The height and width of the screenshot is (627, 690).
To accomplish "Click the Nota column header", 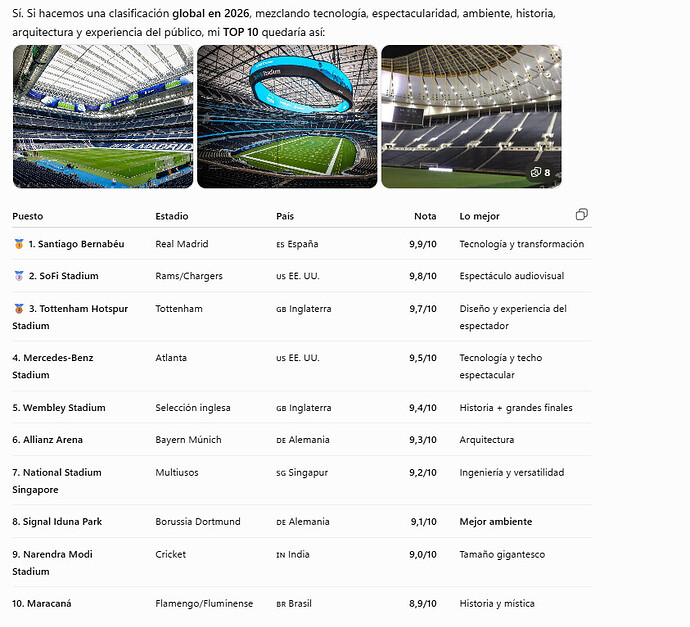I will (x=425, y=216).
